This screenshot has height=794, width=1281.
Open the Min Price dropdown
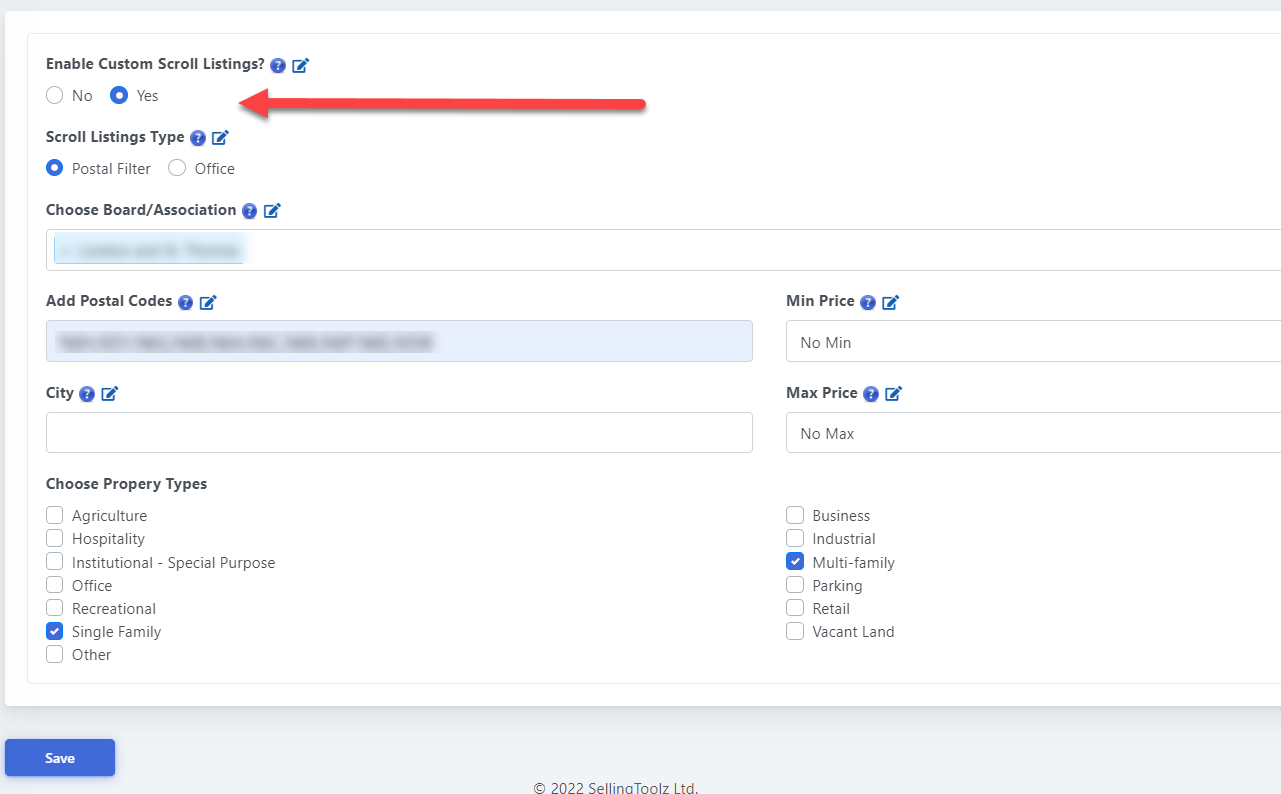point(1032,342)
